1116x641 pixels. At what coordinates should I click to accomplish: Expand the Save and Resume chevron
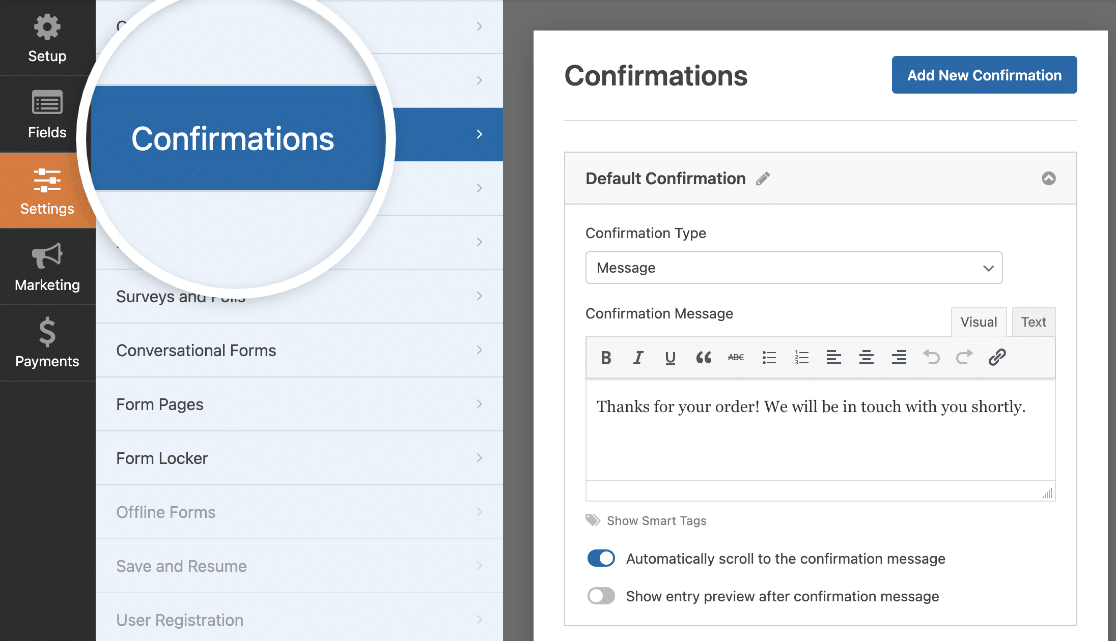tap(479, 566)
